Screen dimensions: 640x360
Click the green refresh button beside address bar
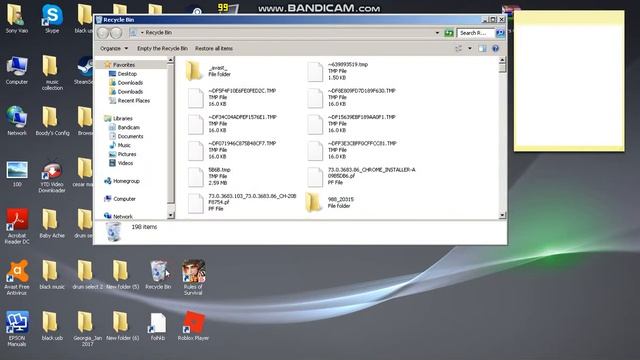[449, 33]
